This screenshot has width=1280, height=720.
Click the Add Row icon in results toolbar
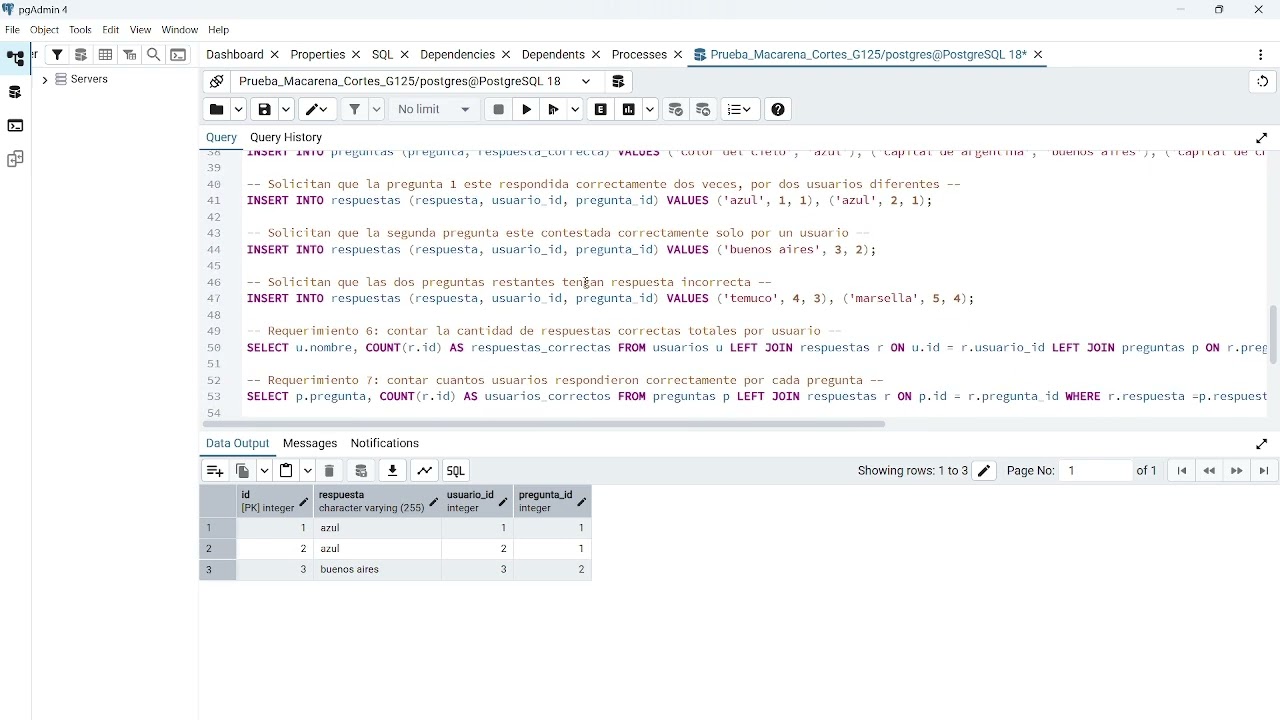click(x=215, y=471)
